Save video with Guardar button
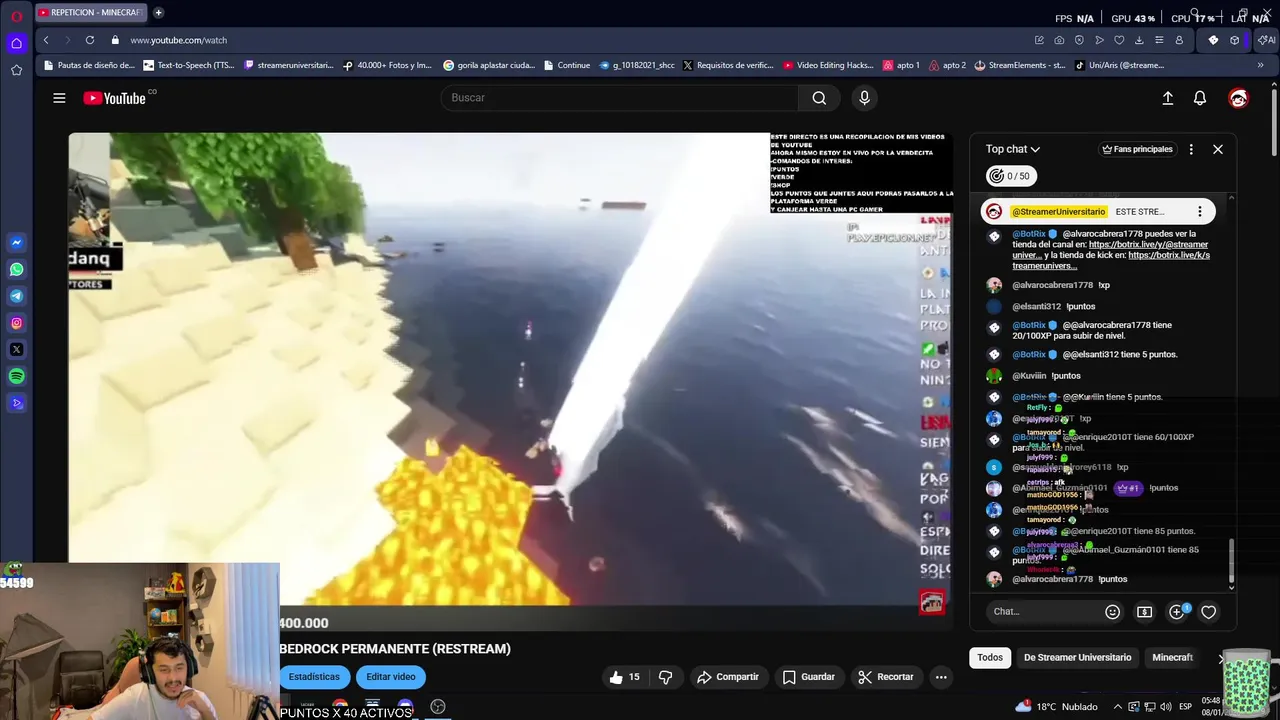 point(808,677)
